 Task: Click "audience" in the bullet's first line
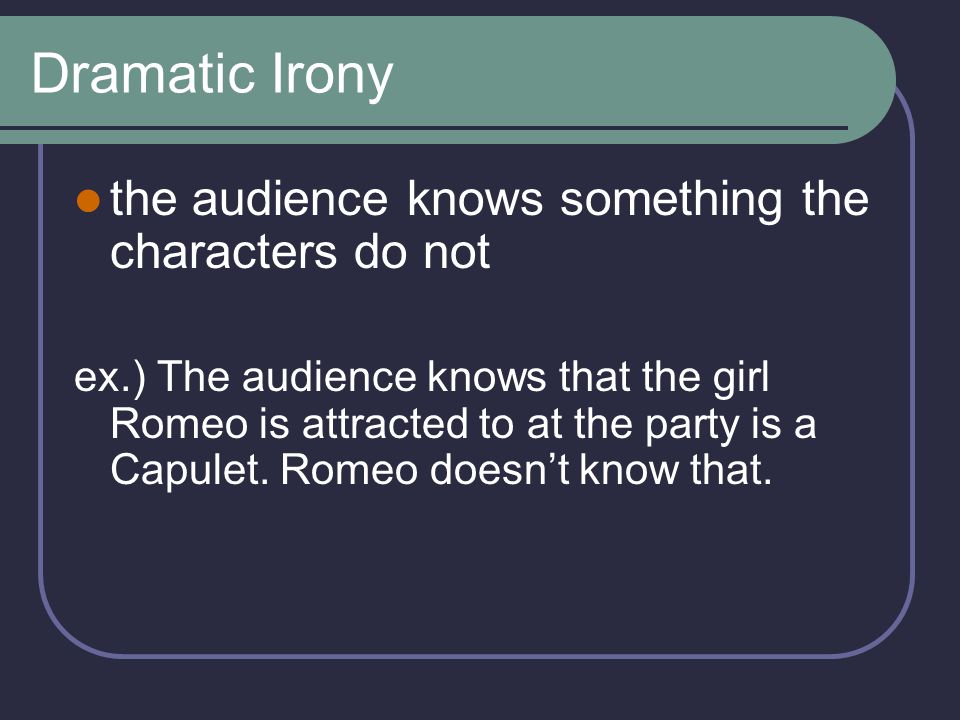point(290,200)
